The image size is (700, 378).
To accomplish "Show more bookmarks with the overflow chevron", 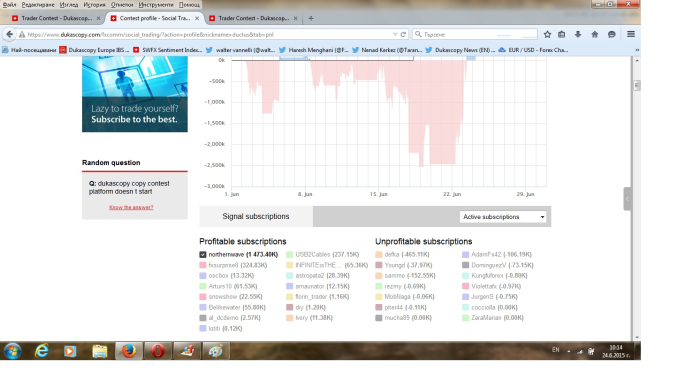I will [637, 50].
